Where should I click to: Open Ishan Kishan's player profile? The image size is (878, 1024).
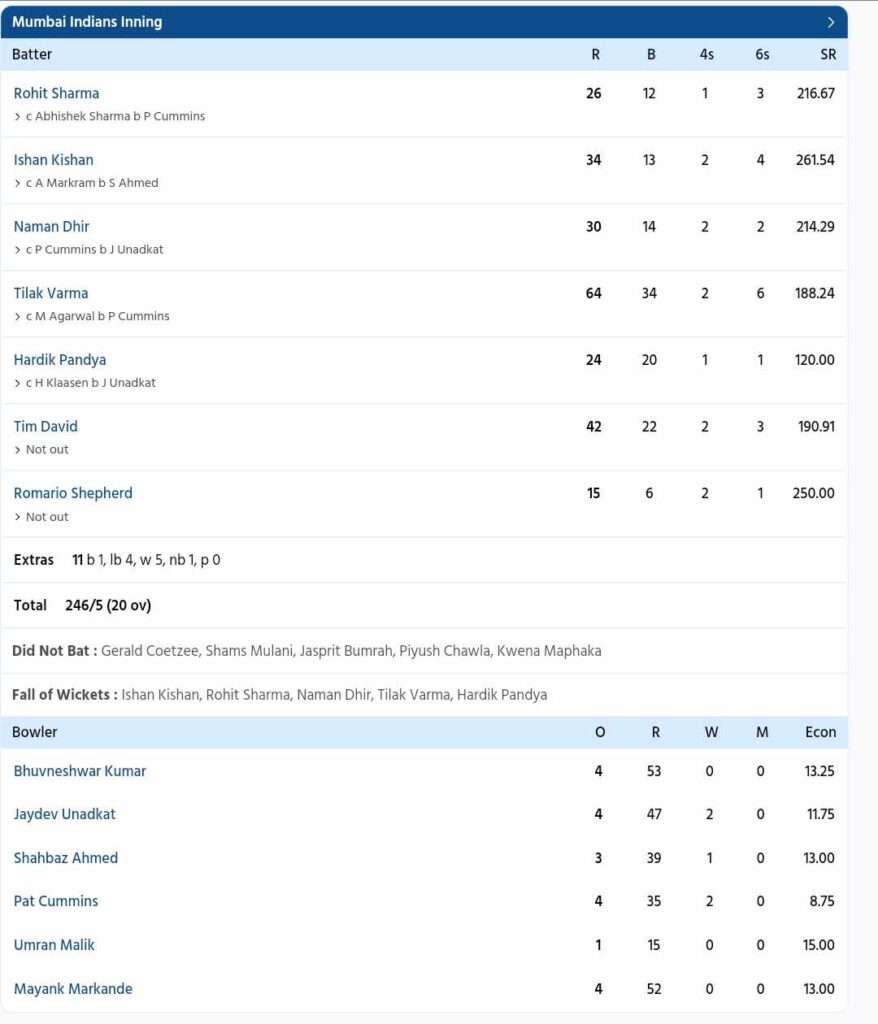pos(52,159)
